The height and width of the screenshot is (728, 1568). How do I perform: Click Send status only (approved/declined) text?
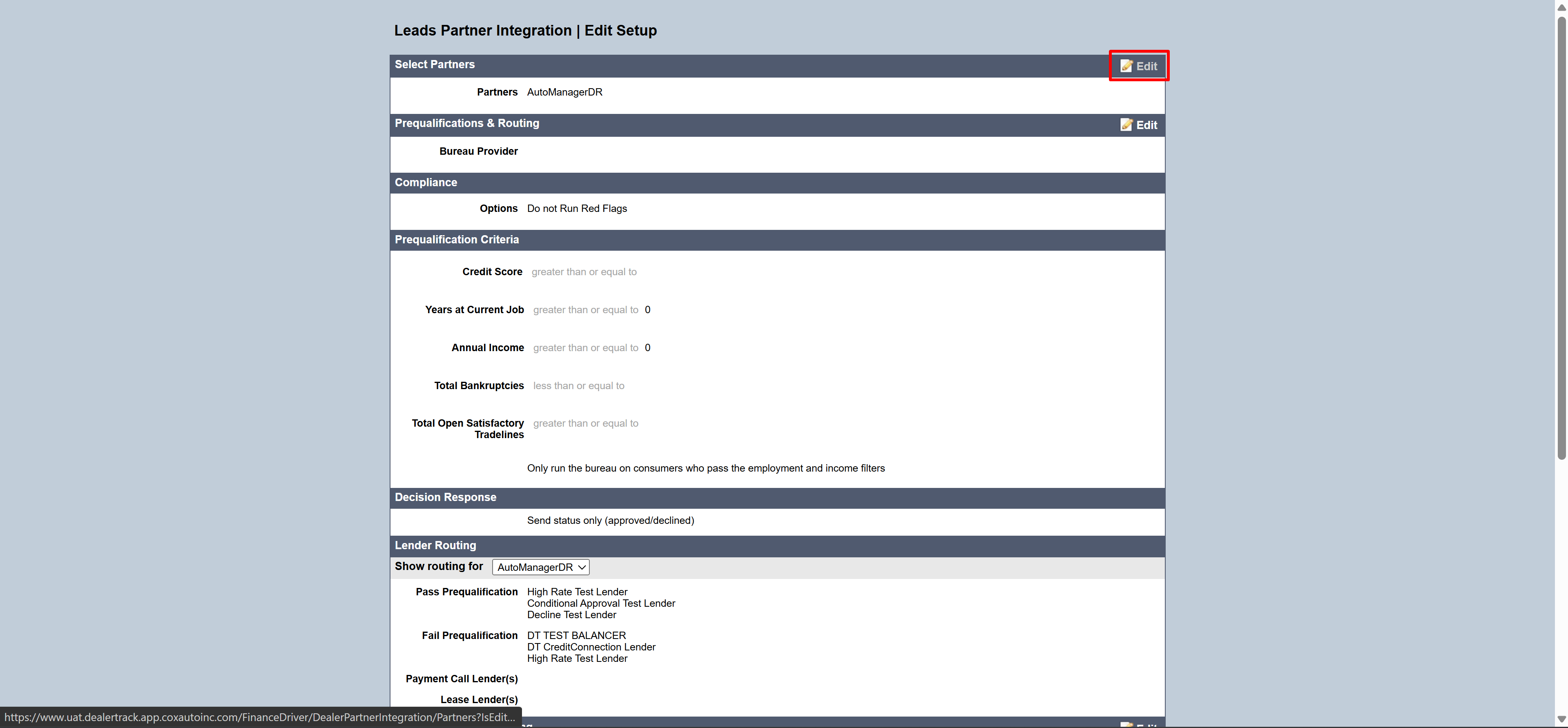[611, 521]
